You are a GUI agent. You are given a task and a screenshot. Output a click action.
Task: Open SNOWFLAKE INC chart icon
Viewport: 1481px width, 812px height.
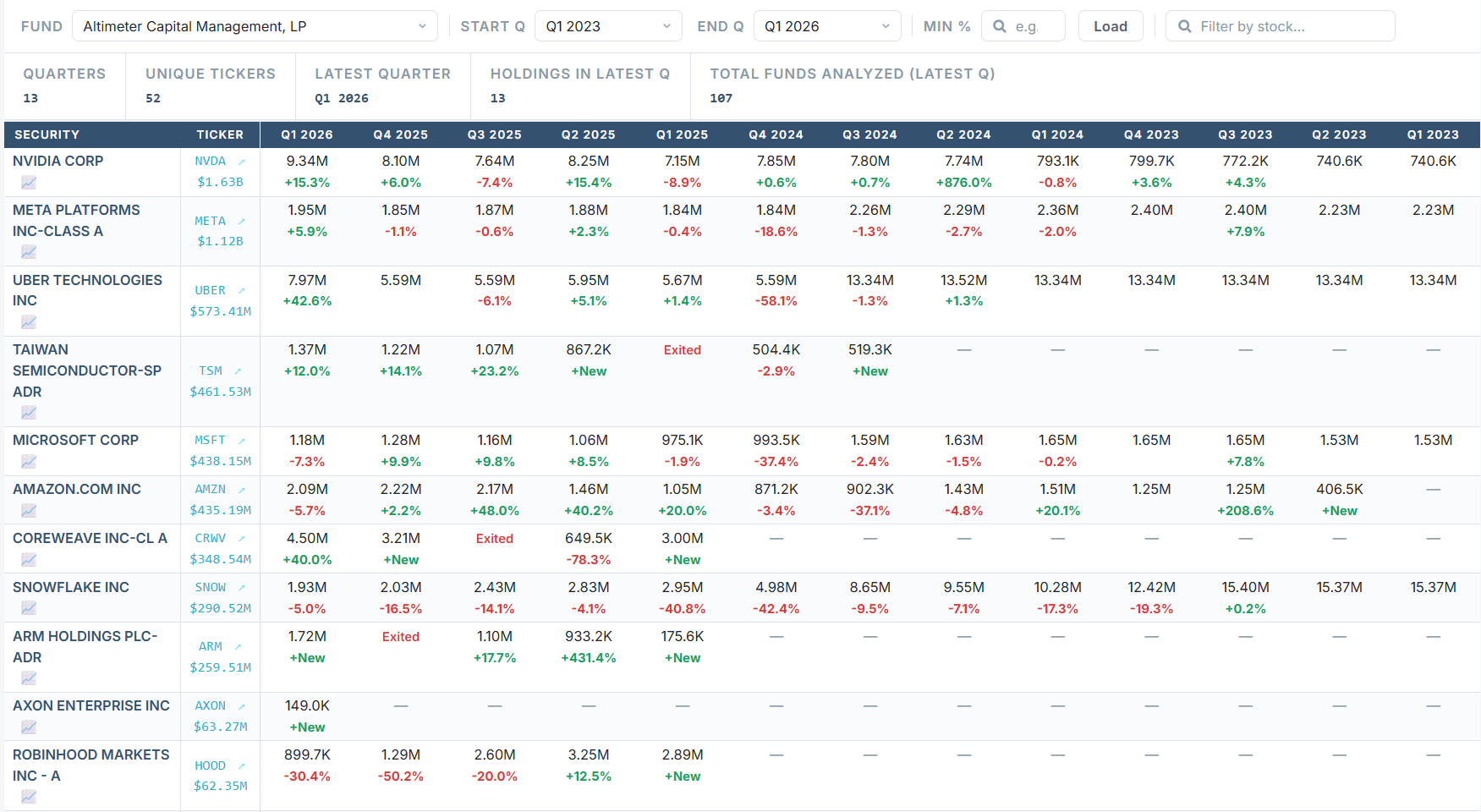[x=29, y=608]
